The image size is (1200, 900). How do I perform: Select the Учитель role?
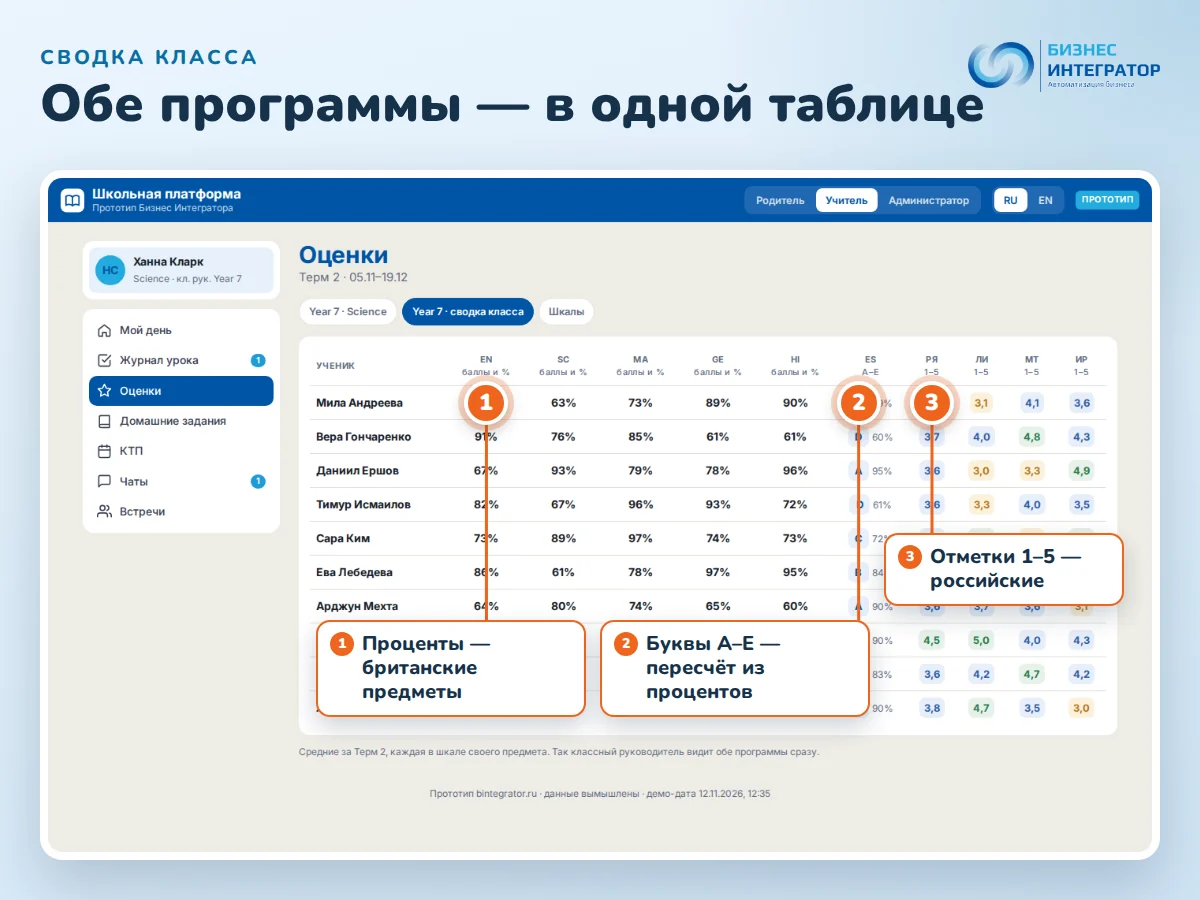pyautogui.click(x=847, y=200)
